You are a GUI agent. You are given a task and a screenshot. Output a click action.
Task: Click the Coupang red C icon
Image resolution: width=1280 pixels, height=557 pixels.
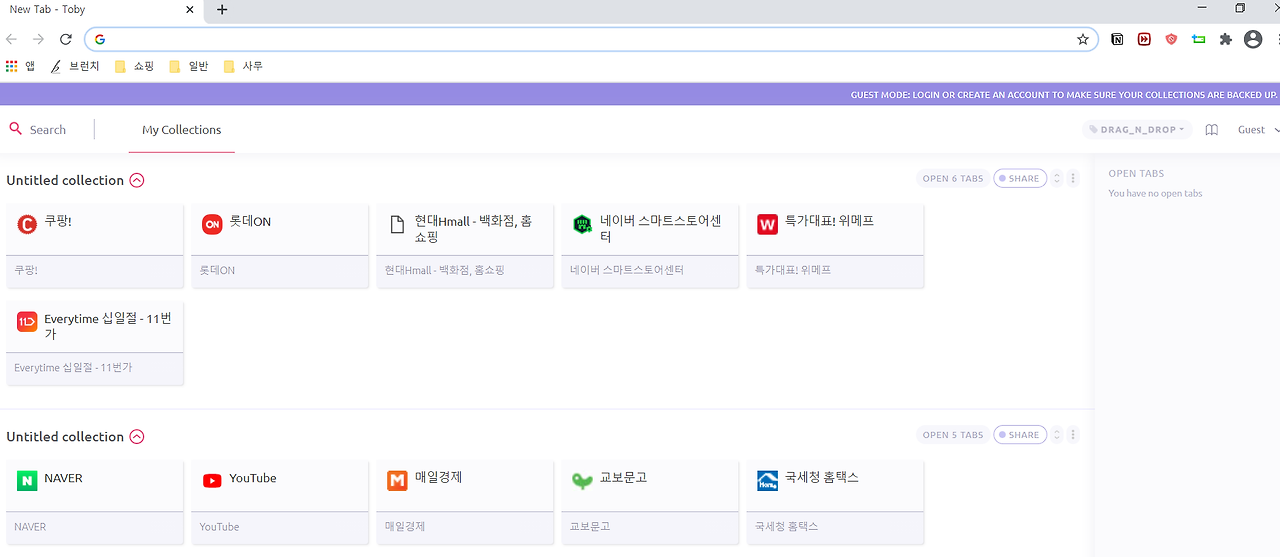point(27,224)
